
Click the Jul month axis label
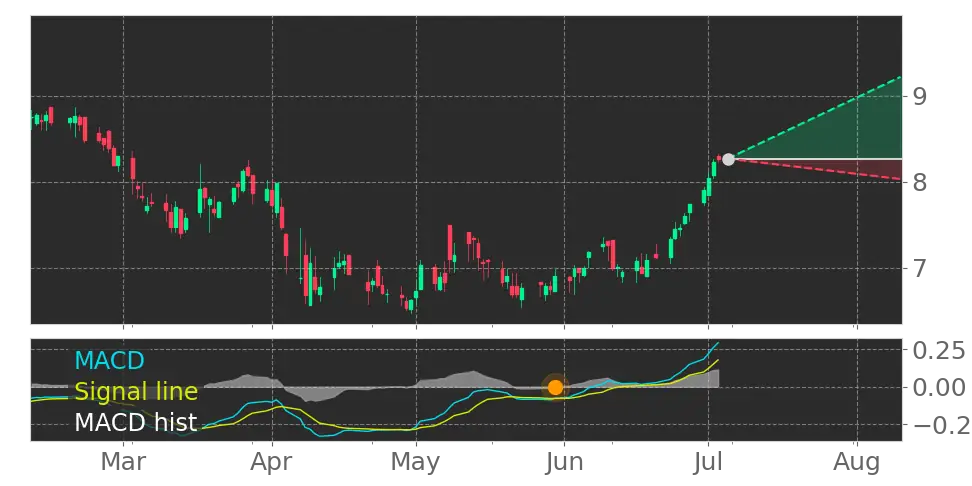click(x=708, y=462)
